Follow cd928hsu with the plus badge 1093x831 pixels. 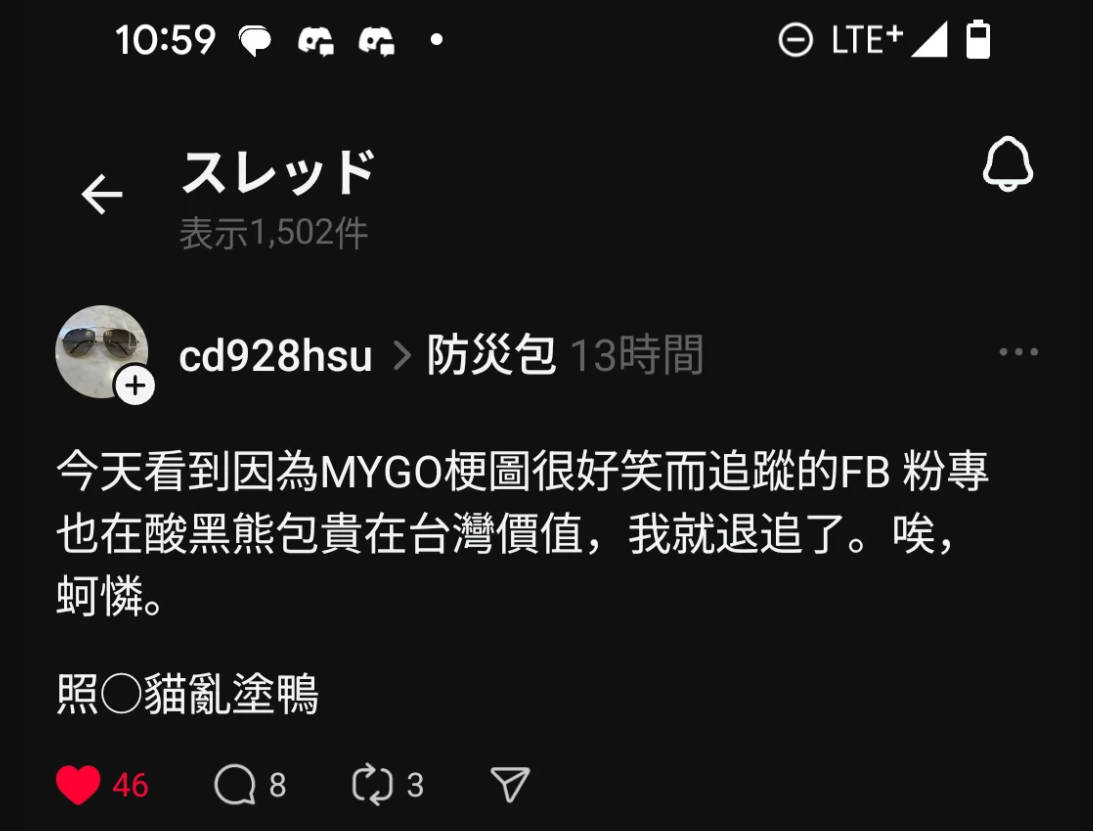[x=135, y=385]
